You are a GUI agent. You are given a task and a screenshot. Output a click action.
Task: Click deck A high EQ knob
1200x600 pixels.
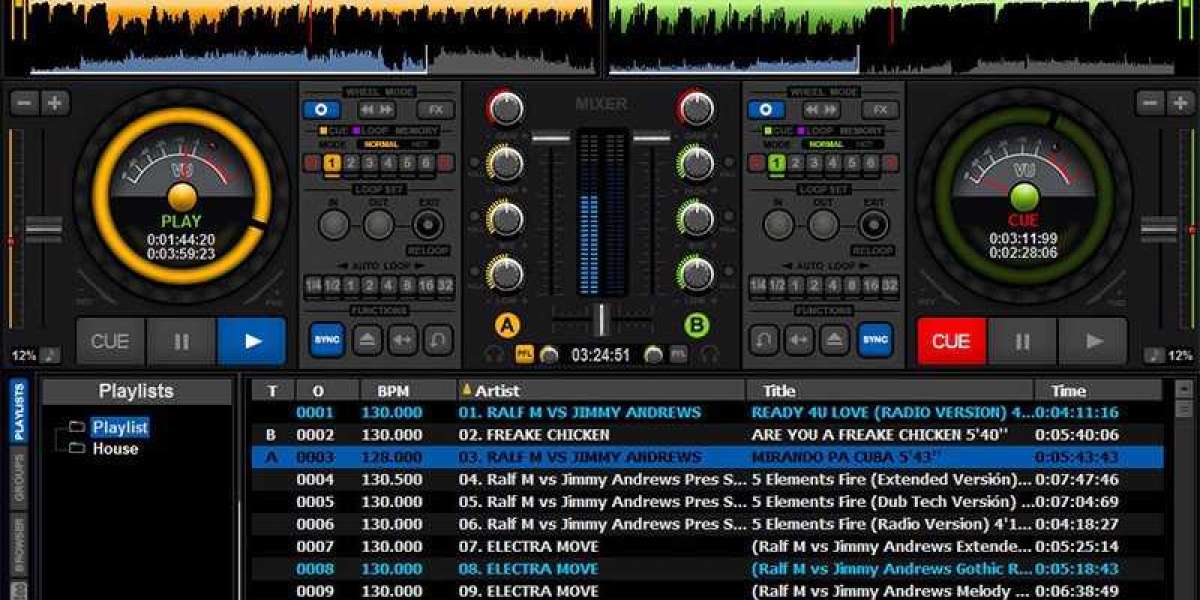(x=506, y=162)
